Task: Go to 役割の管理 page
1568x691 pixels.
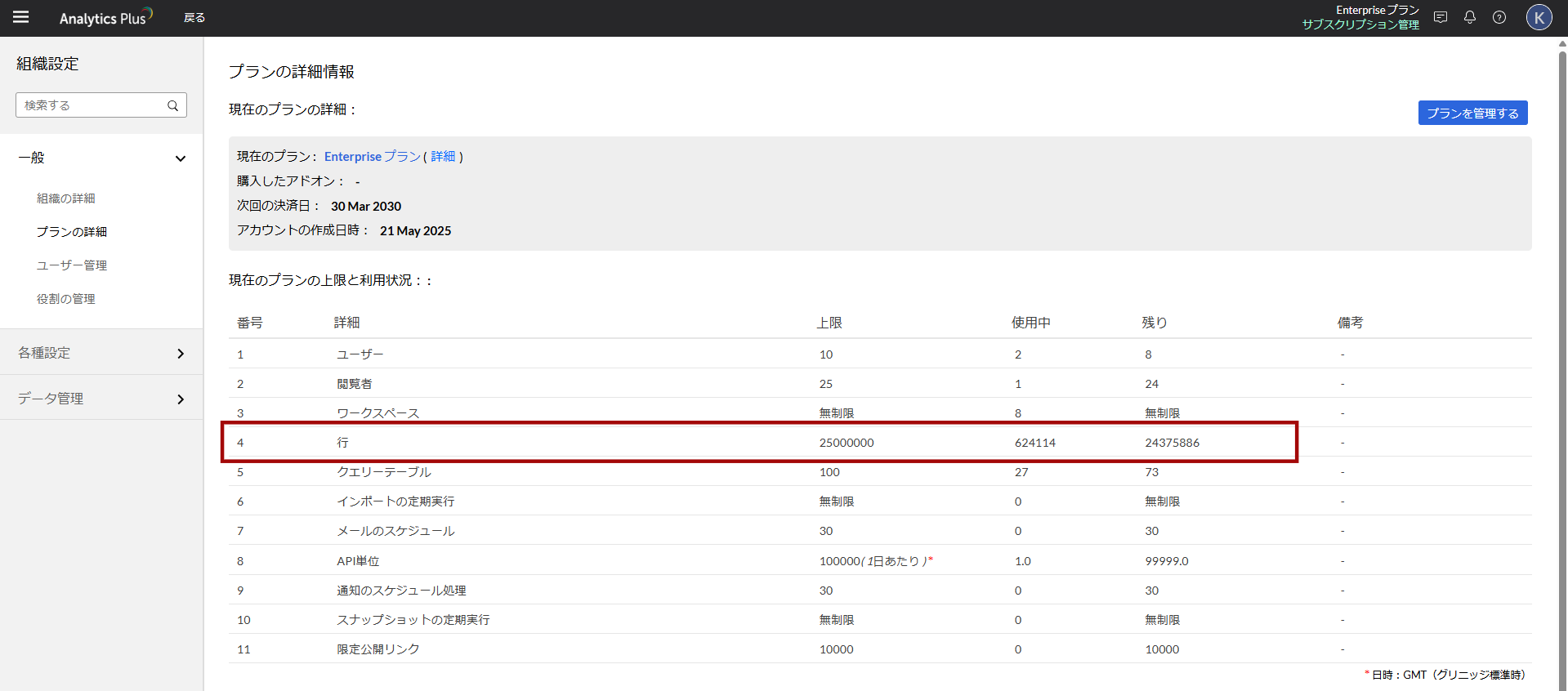Action: coord(66,299)
